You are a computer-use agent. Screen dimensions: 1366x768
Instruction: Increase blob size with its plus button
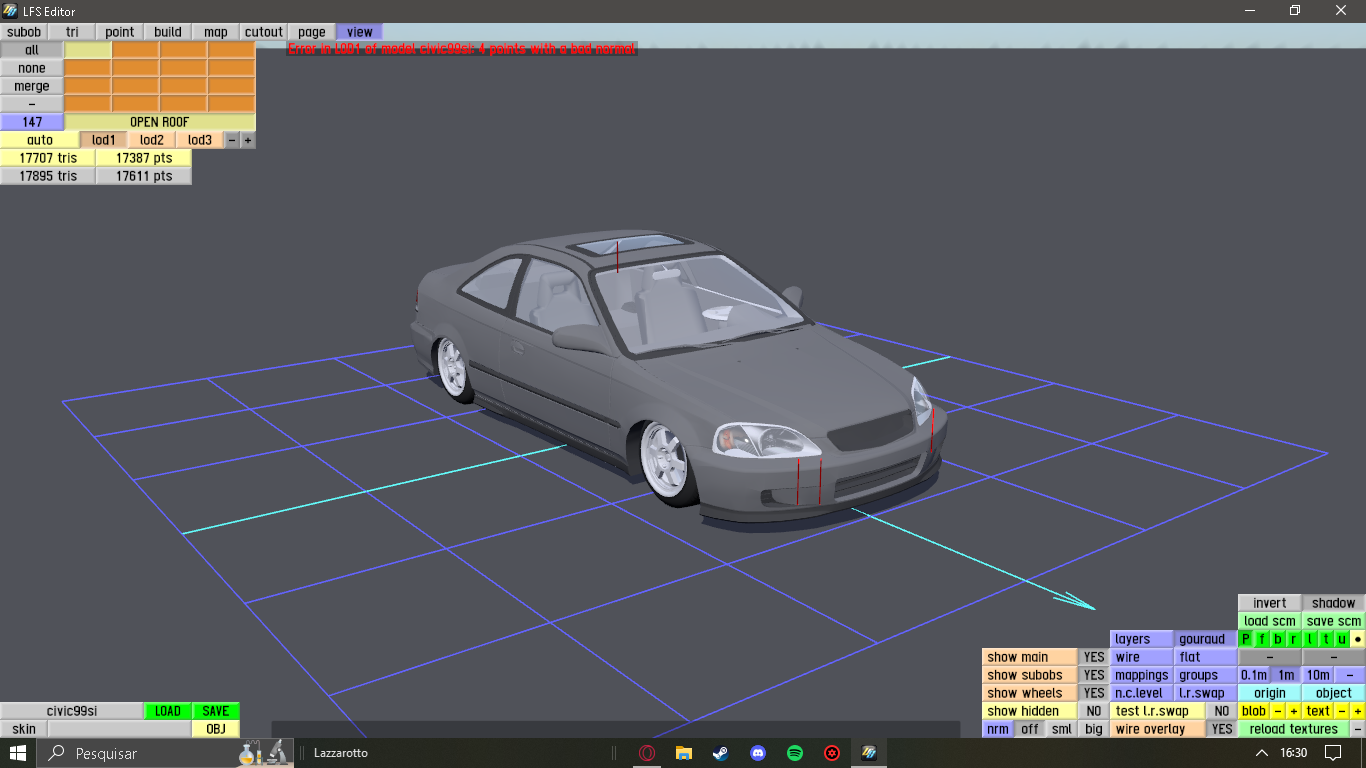click(1294, 711)
